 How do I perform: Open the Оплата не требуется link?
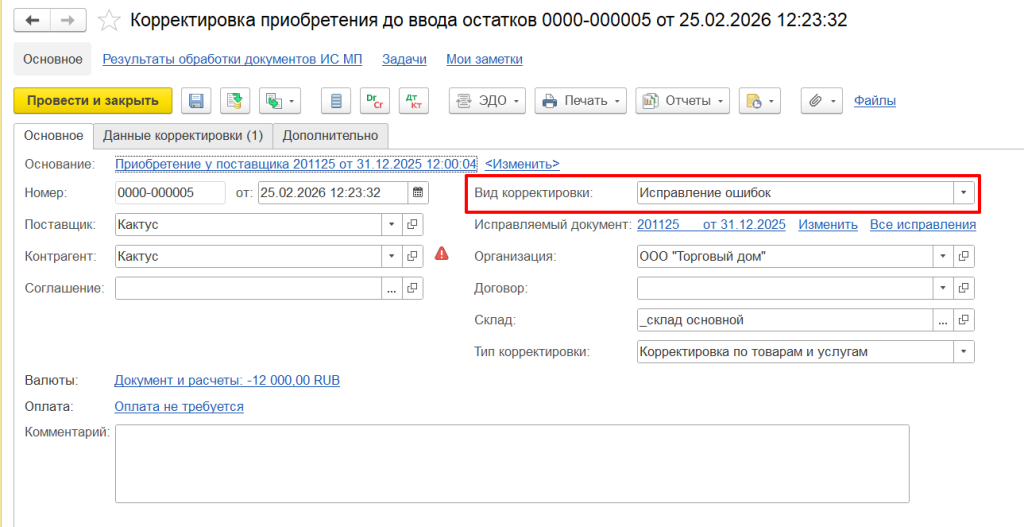click(179, 406)
